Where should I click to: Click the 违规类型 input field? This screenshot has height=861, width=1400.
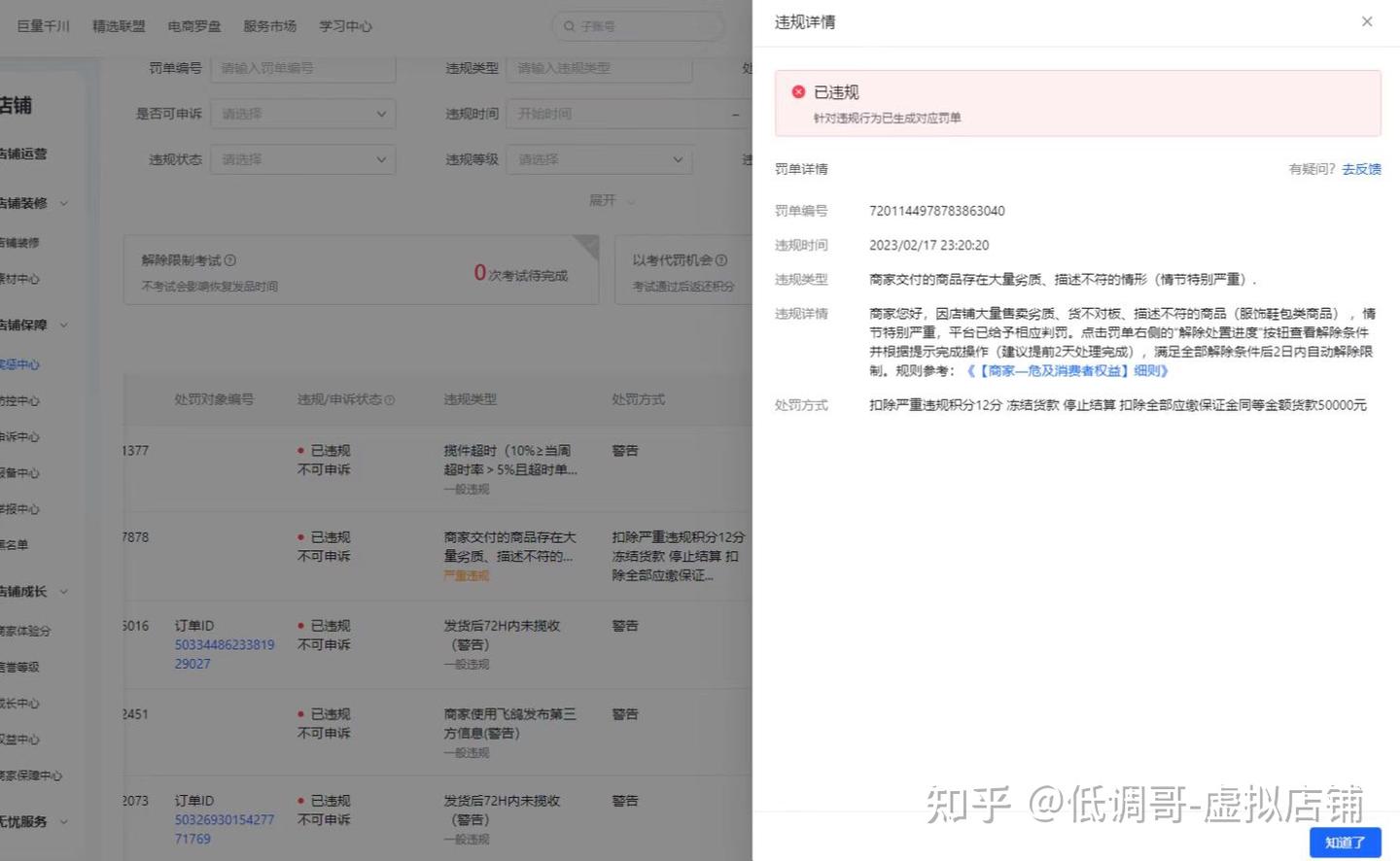[x=600, y=68]
